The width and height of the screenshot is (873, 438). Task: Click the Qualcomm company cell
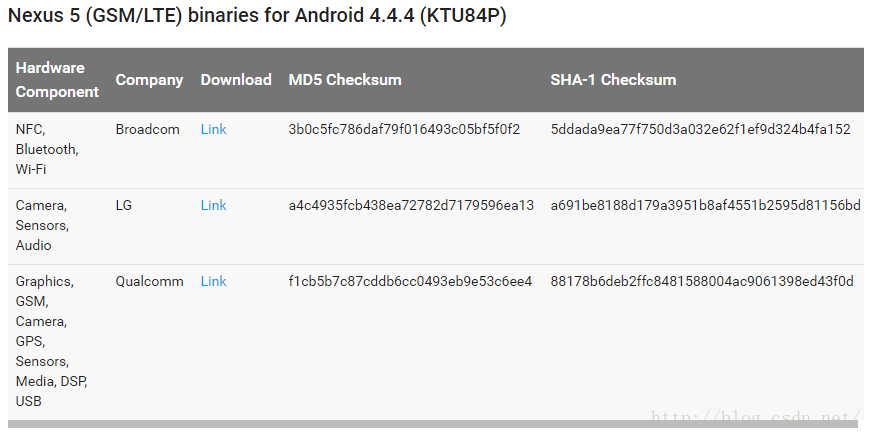point(149,281)
